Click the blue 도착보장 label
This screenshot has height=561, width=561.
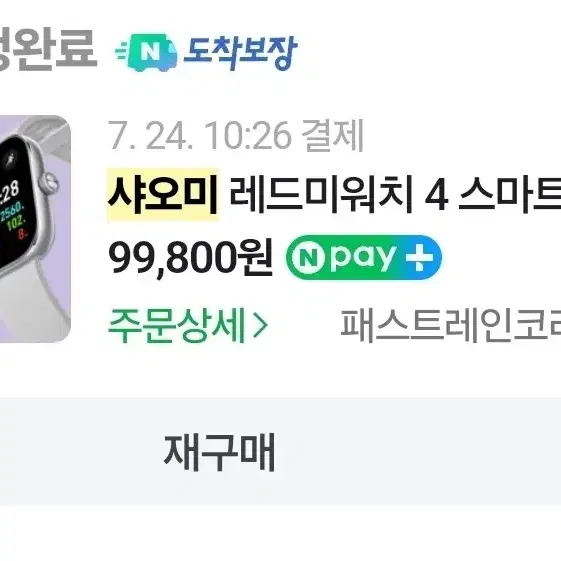240,53
